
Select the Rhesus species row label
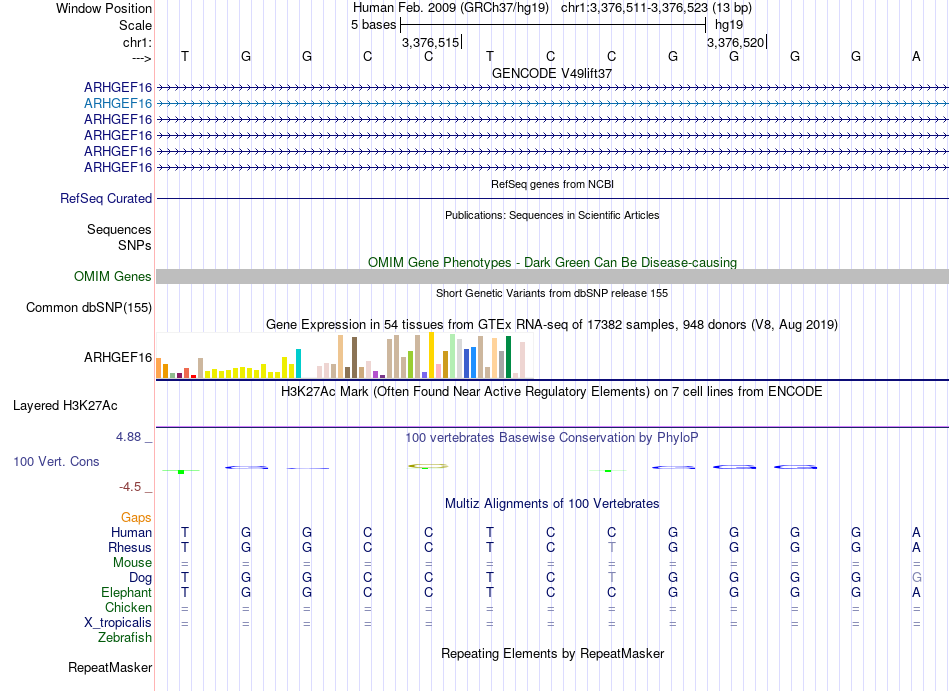(130, 547)
